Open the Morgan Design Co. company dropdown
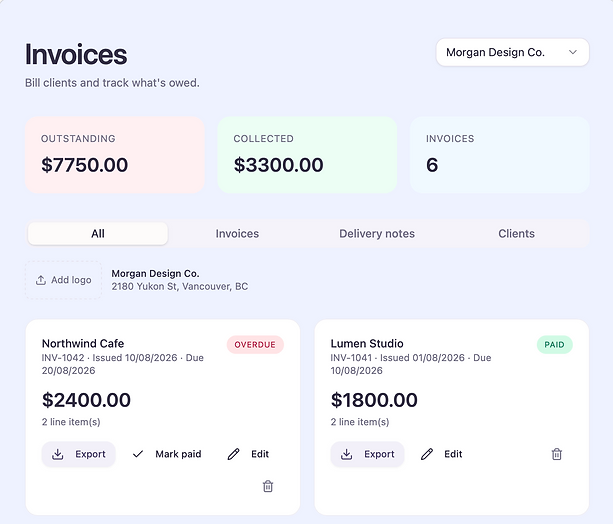The width and height of the screenshot is (613, 524). (x=512, y=52)
